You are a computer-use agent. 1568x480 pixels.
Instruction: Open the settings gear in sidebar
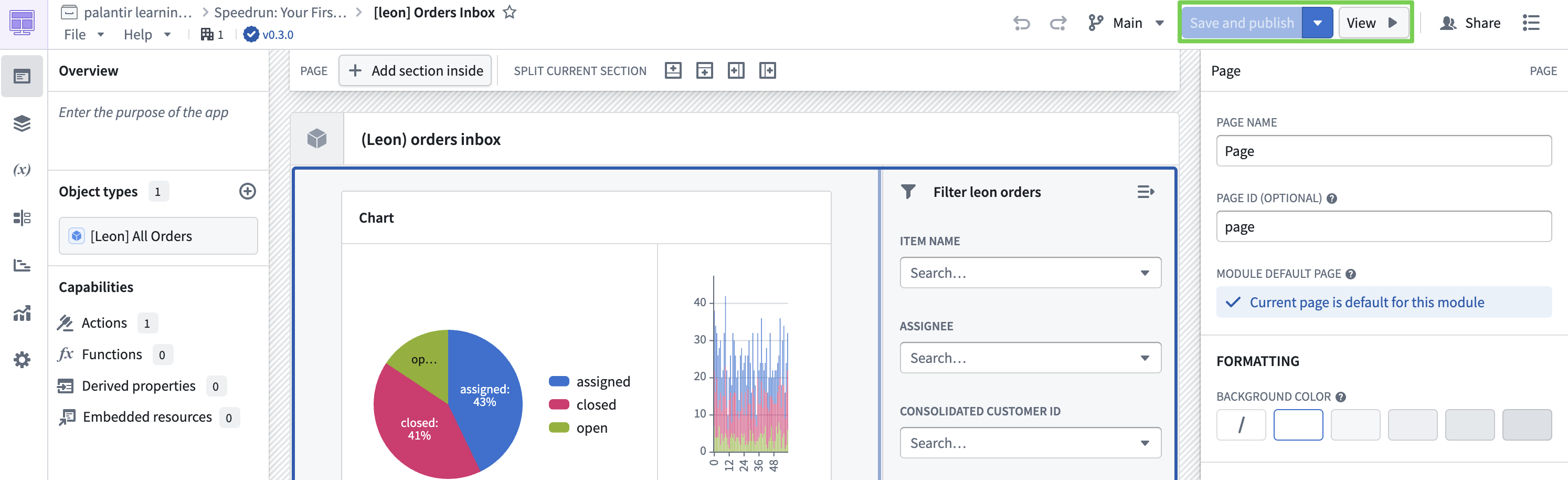click(x=22, y=360)
